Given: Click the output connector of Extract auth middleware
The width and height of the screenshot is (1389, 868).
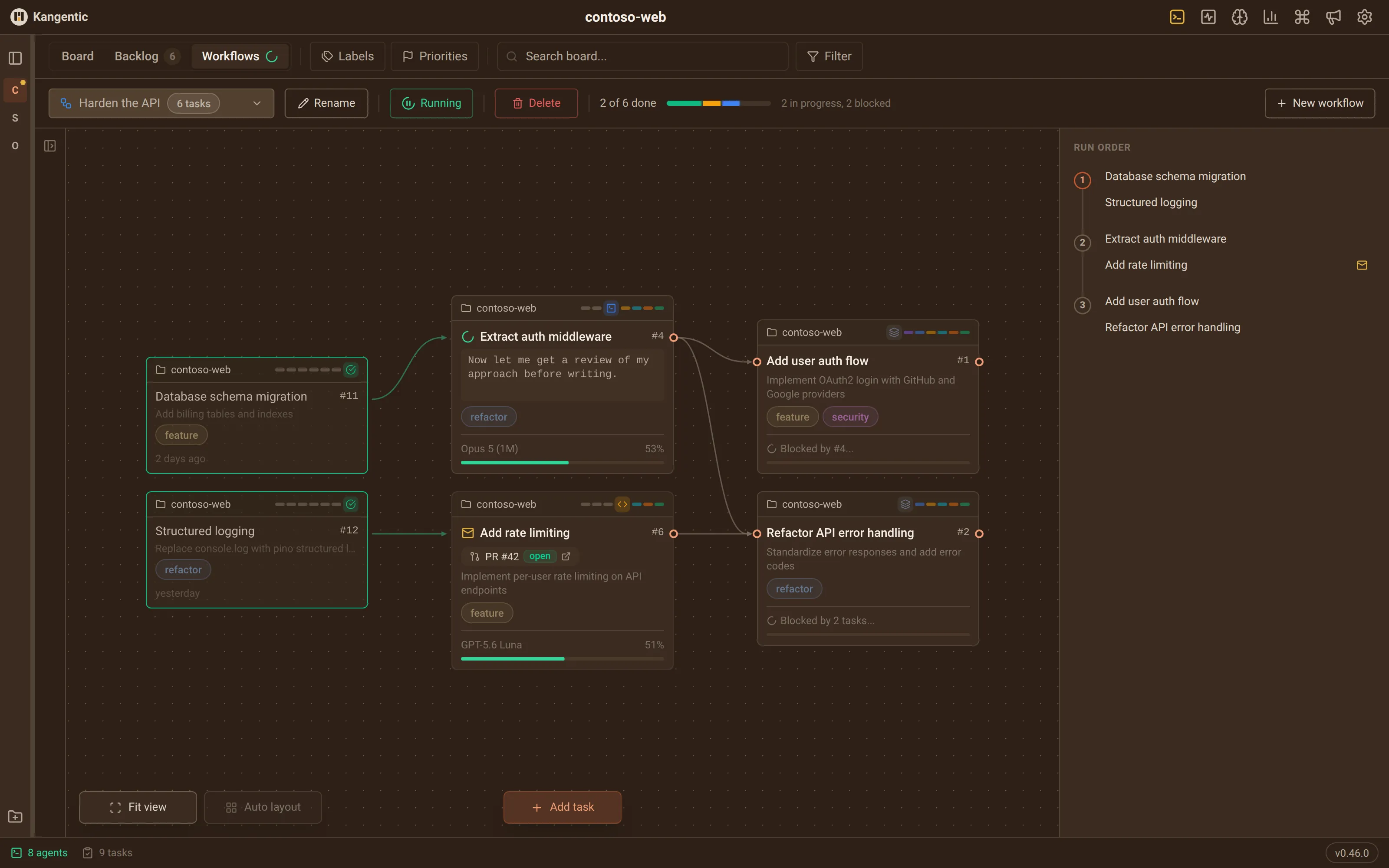Looking at the screenshot, I should tap(674, 338).
